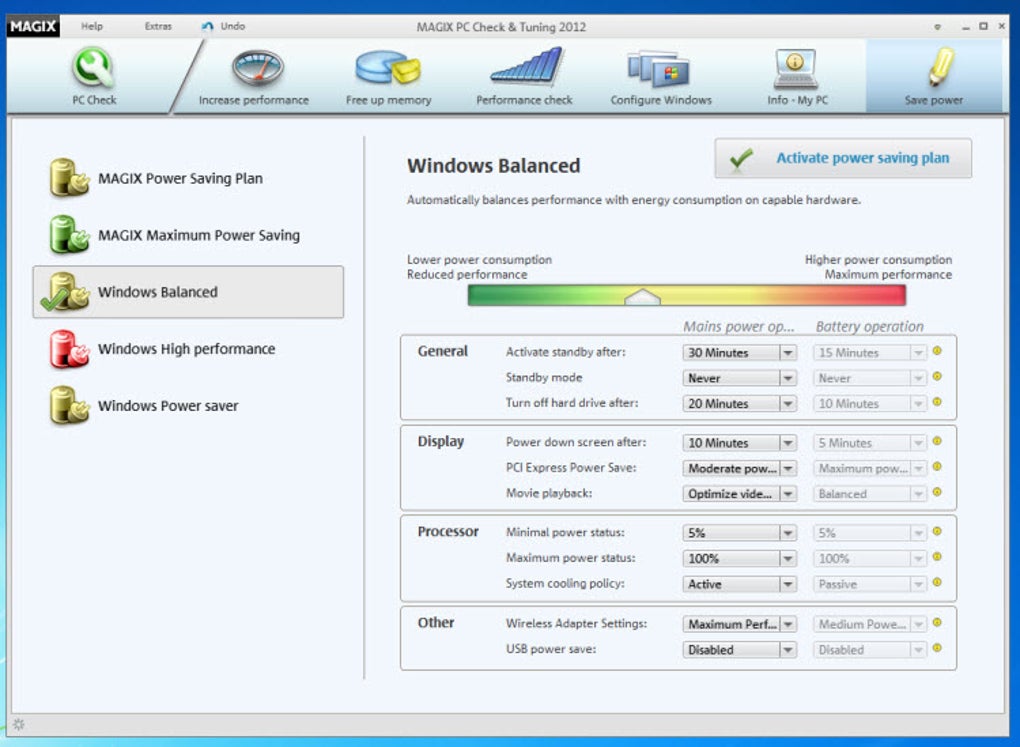The height and width of the screenshot is (747, 1020).
Task: Open mains PCI Express Power Save dropdown
Action: (740, 468)
